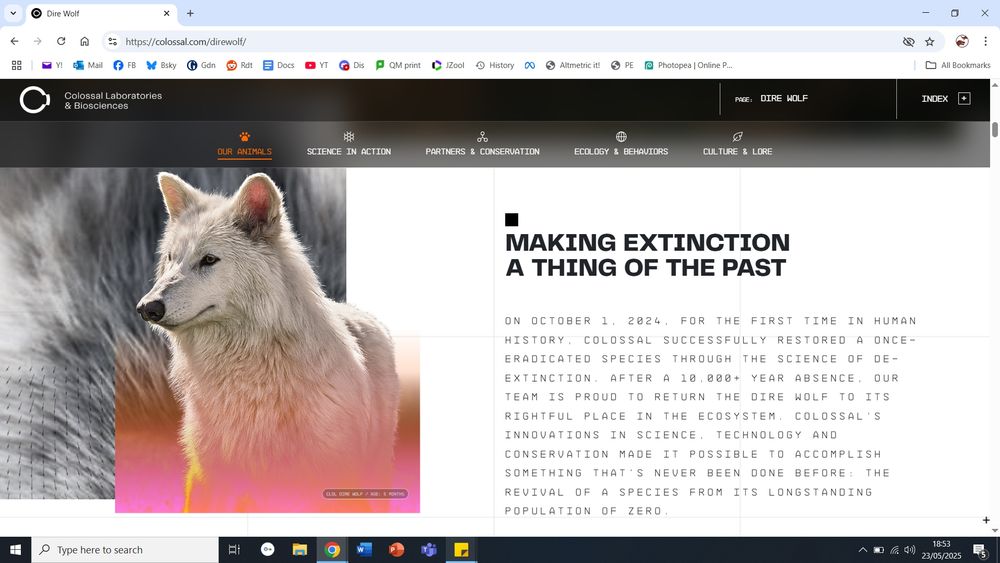Click the dire wolf hero photo
Image resolution: width=1000 pixels, height=563 pixels.
click(267, 340)
